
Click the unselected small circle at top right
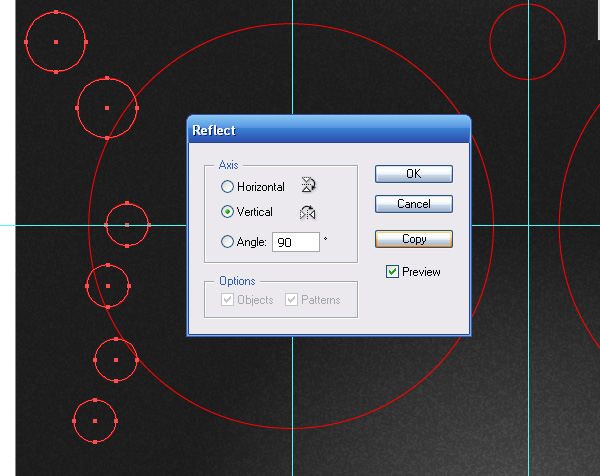pyautogui.click(x=528, y=42)
